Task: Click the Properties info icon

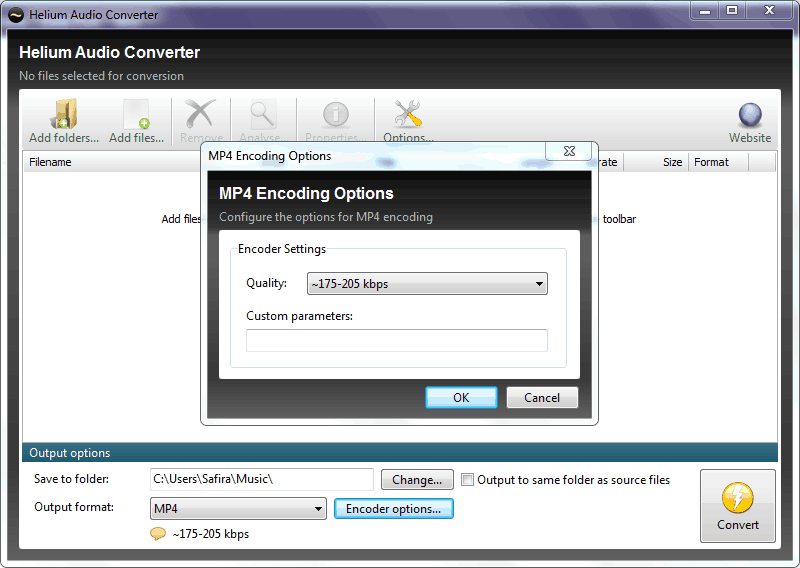Action: [x=336, y=115]
